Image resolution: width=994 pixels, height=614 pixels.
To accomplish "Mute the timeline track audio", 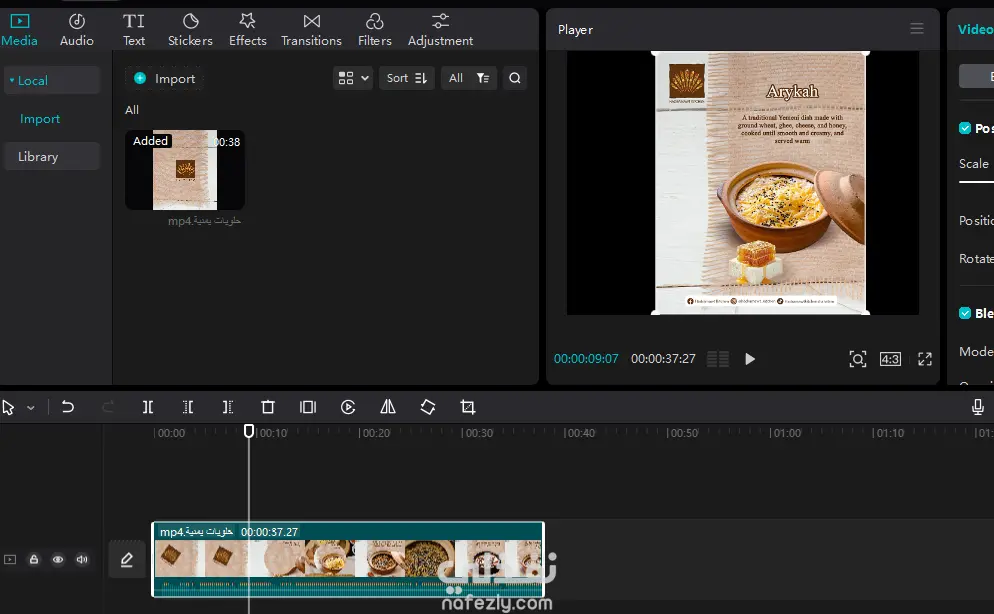I will pos(82,560).
